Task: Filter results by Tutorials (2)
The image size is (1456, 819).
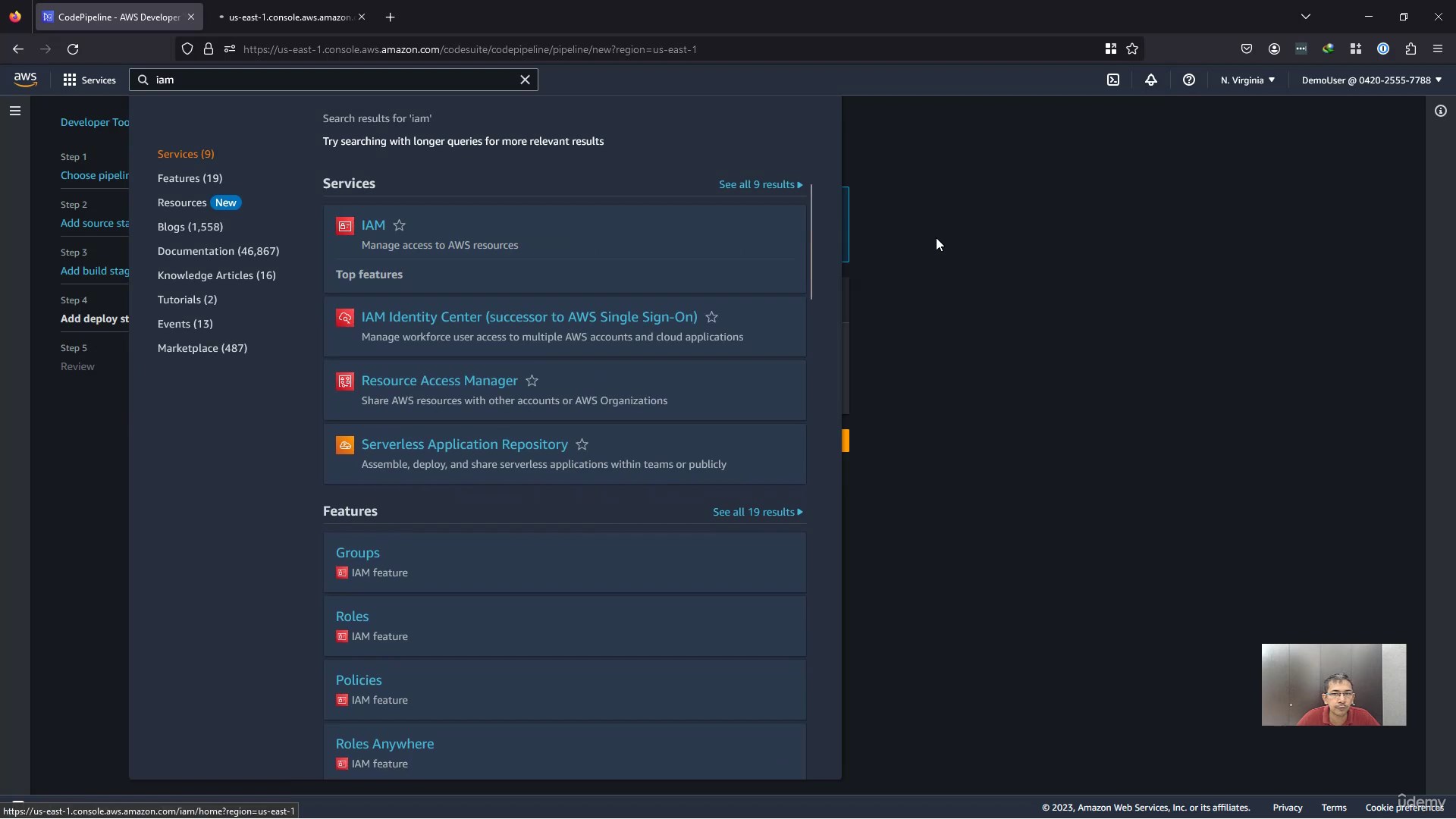Action: 187,300
